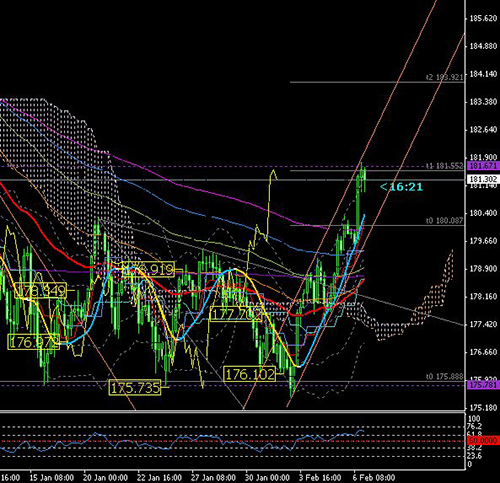Screen dimensions: 500x483
Task: Click the t0 180.087 level label
Action: click(445, 220)
